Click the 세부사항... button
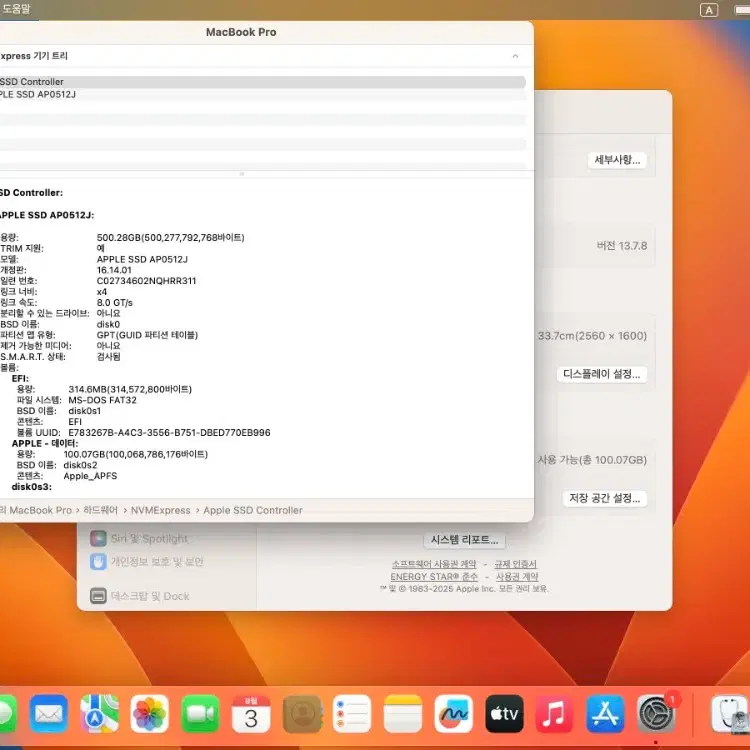The width and height of the screenshot is (750, 750). (x=617, y=160)
